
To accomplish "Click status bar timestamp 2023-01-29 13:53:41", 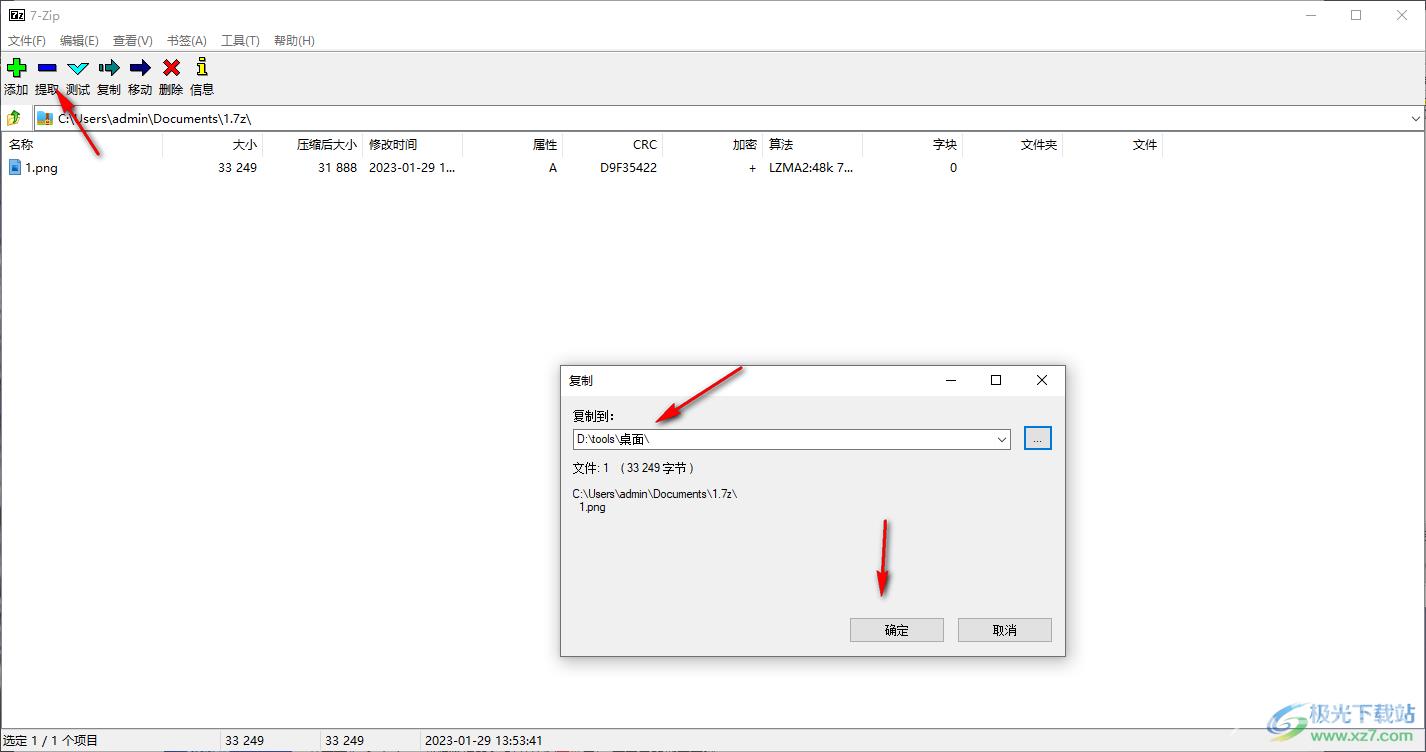I will pos(484,741).
